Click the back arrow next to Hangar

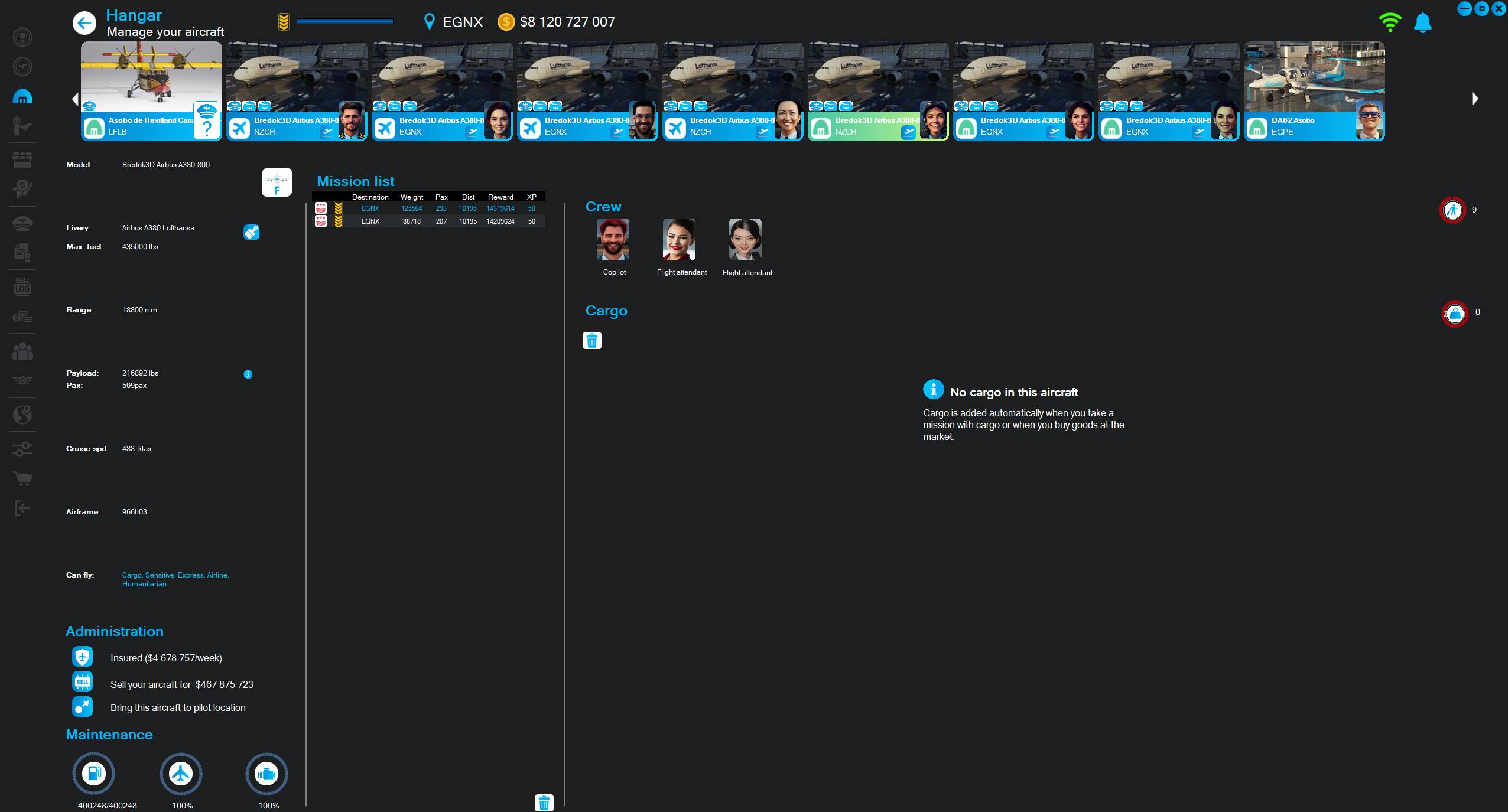(84, 23)
